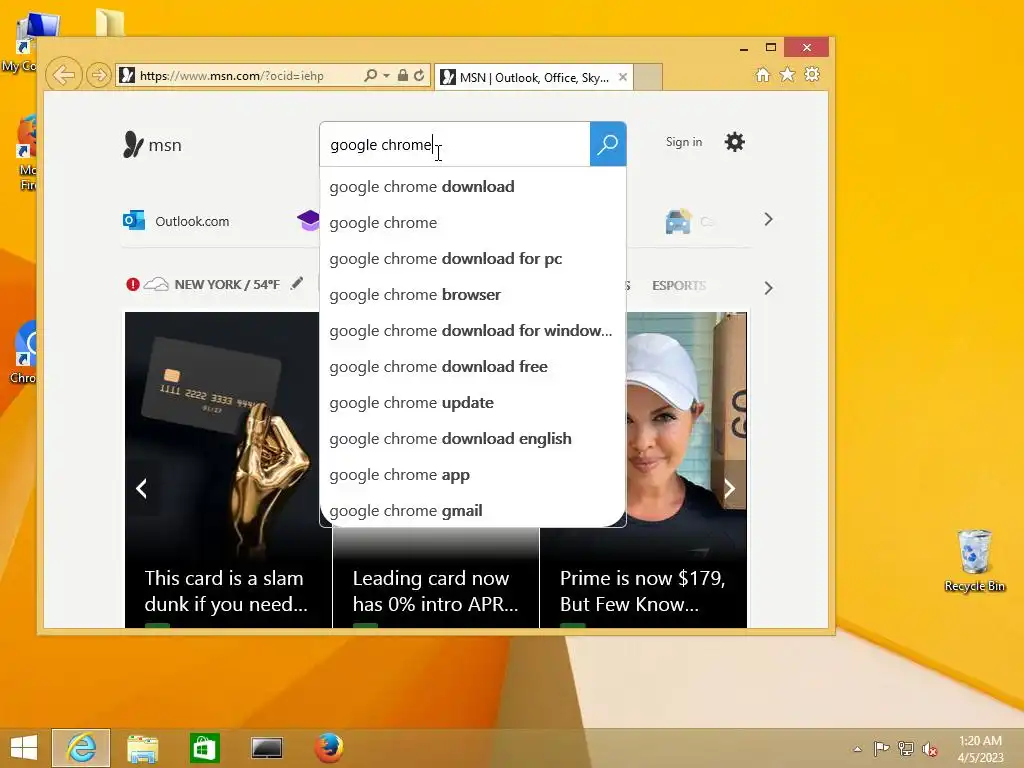Choose suggestion google chrome download free
1024x768 pixels.
[x=472, y=366]
